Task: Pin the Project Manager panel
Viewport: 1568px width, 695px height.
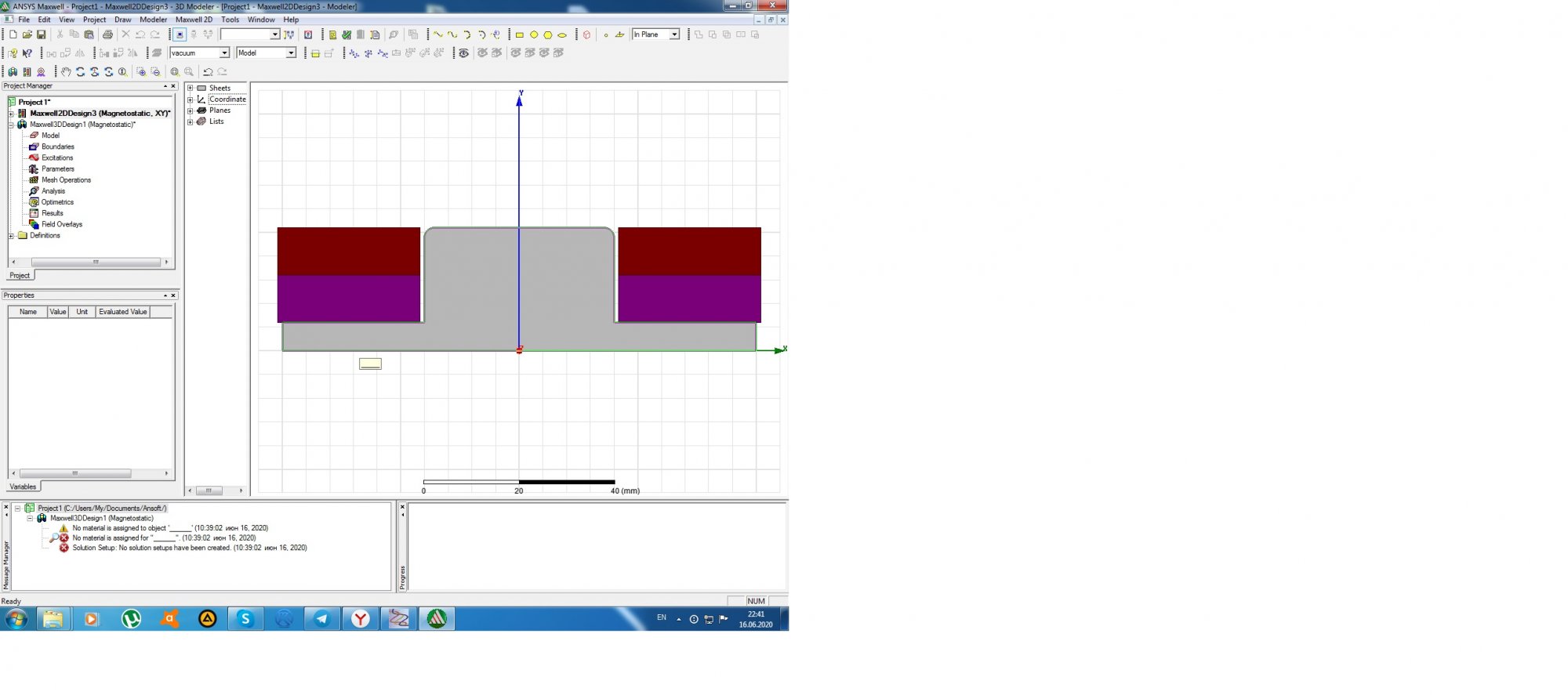Action: (165, 86)
